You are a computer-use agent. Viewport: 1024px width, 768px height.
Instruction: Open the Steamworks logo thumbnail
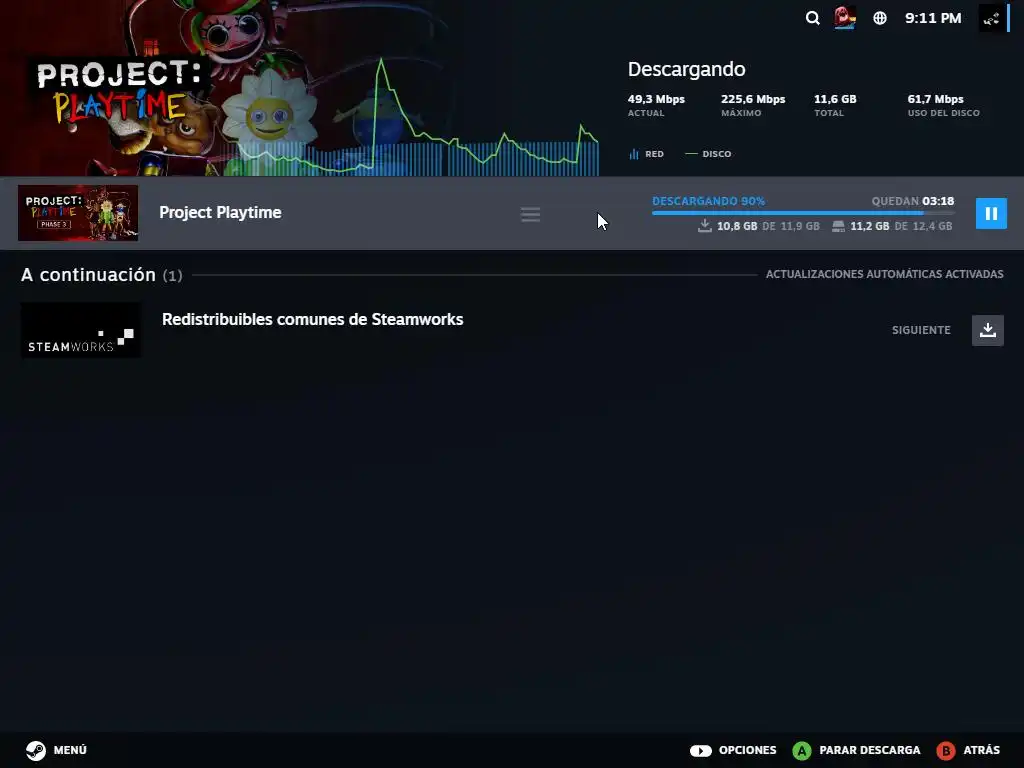tap(80, 330)
